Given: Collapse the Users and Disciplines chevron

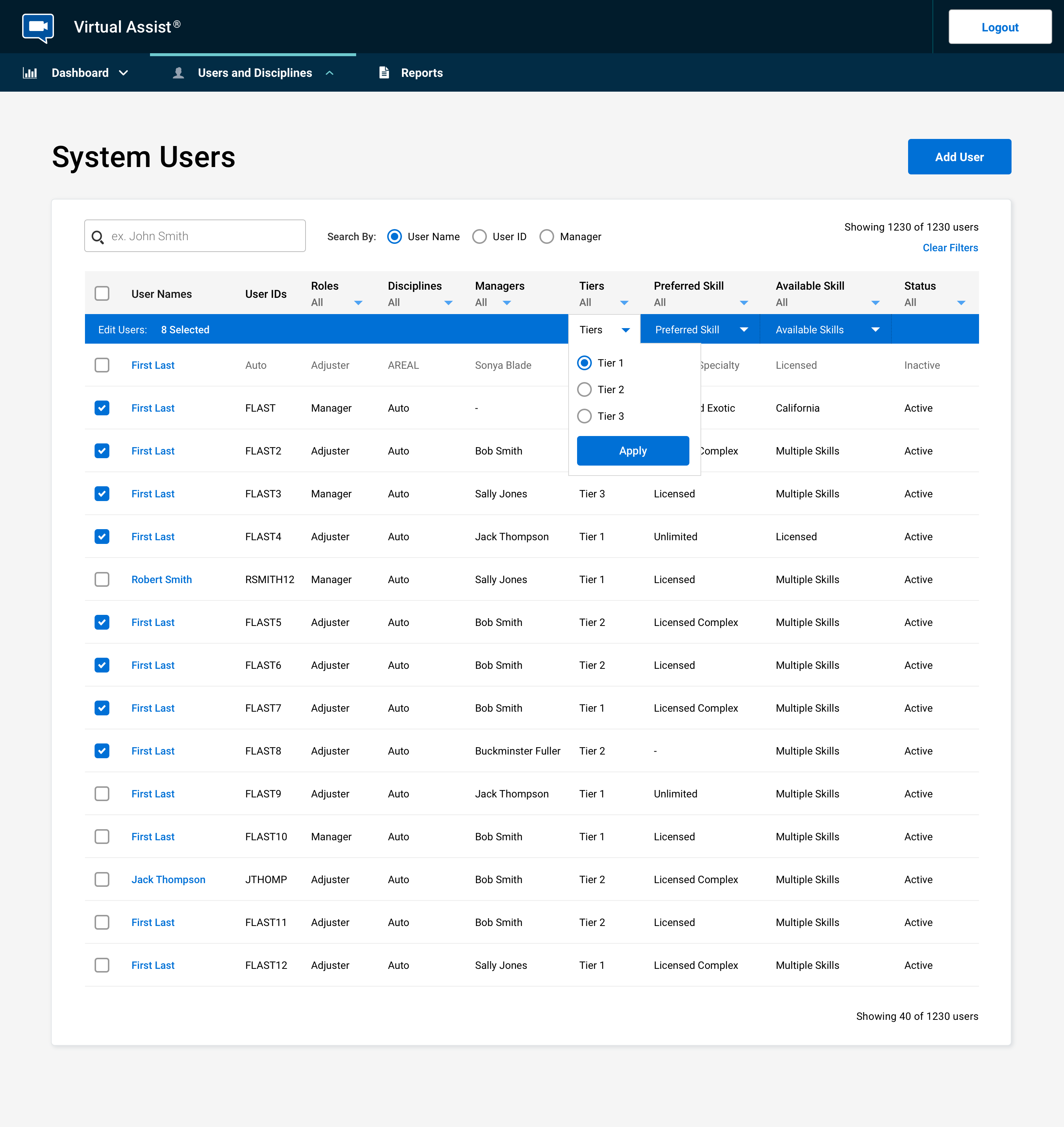Looking at the screenshot, I should (x=330, y=73).
